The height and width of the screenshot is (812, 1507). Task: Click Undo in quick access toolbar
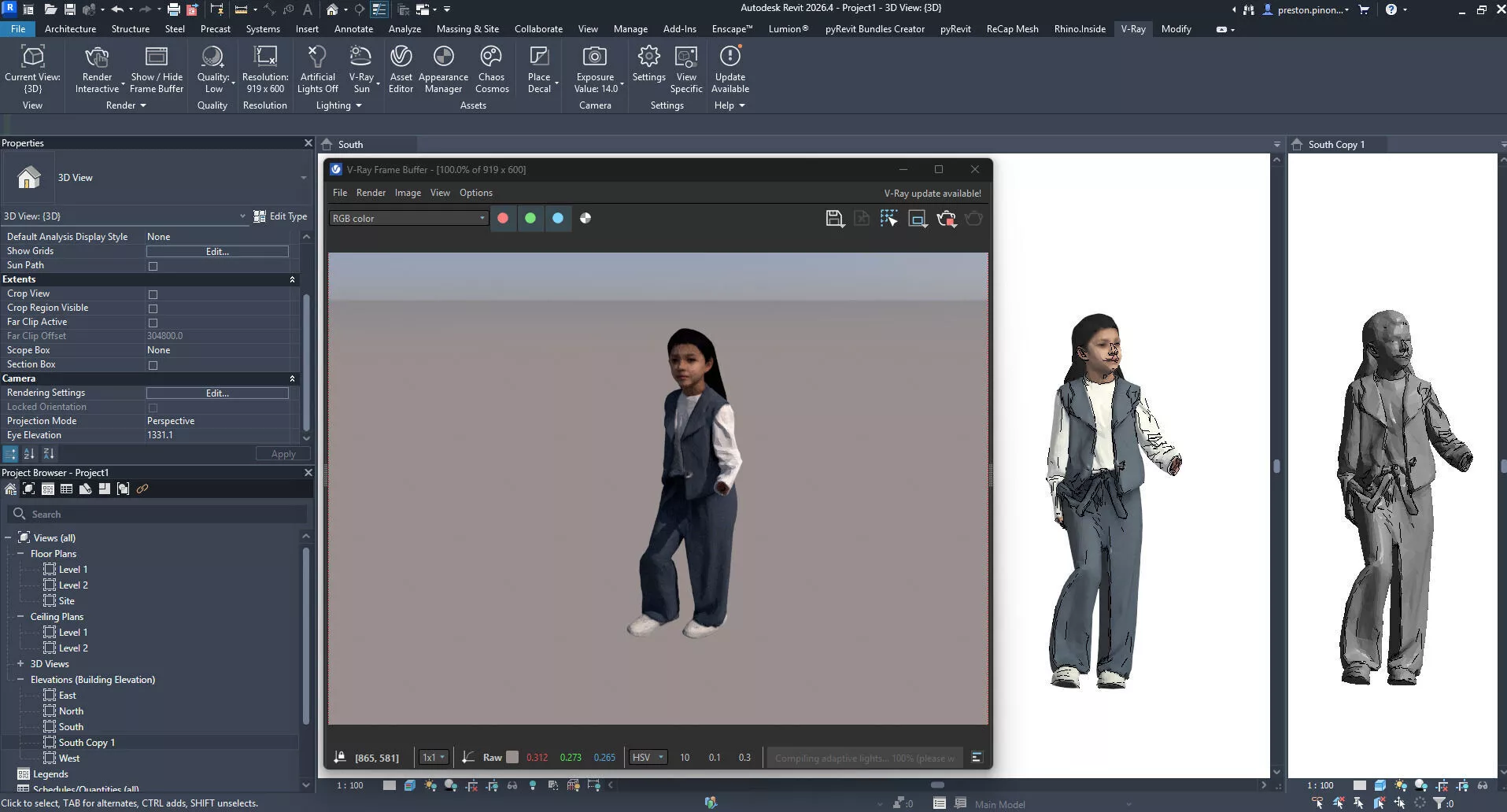click(117, 9)
